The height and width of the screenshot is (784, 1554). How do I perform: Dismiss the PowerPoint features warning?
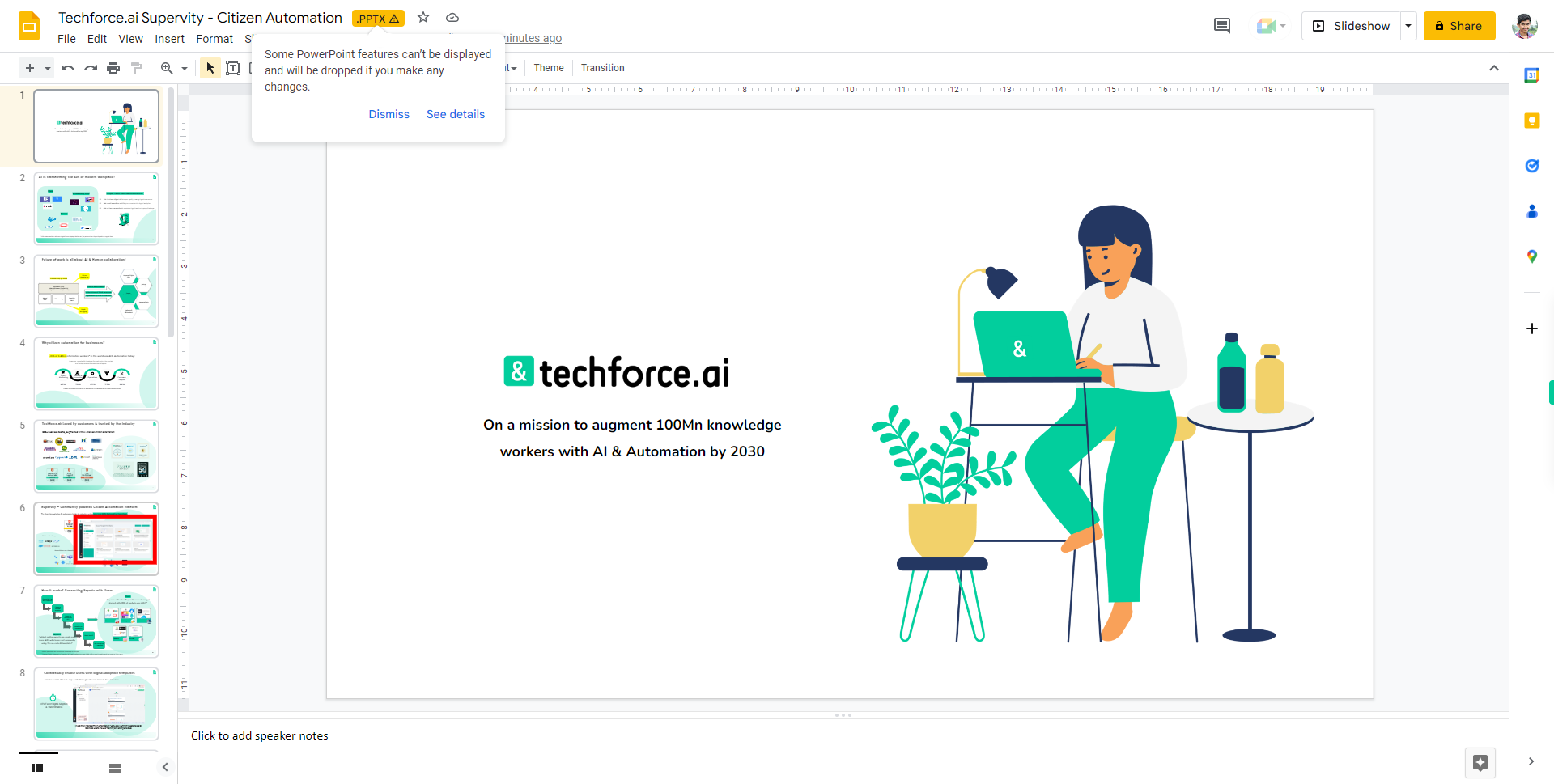pyautogui.click(x=389, y=114)
